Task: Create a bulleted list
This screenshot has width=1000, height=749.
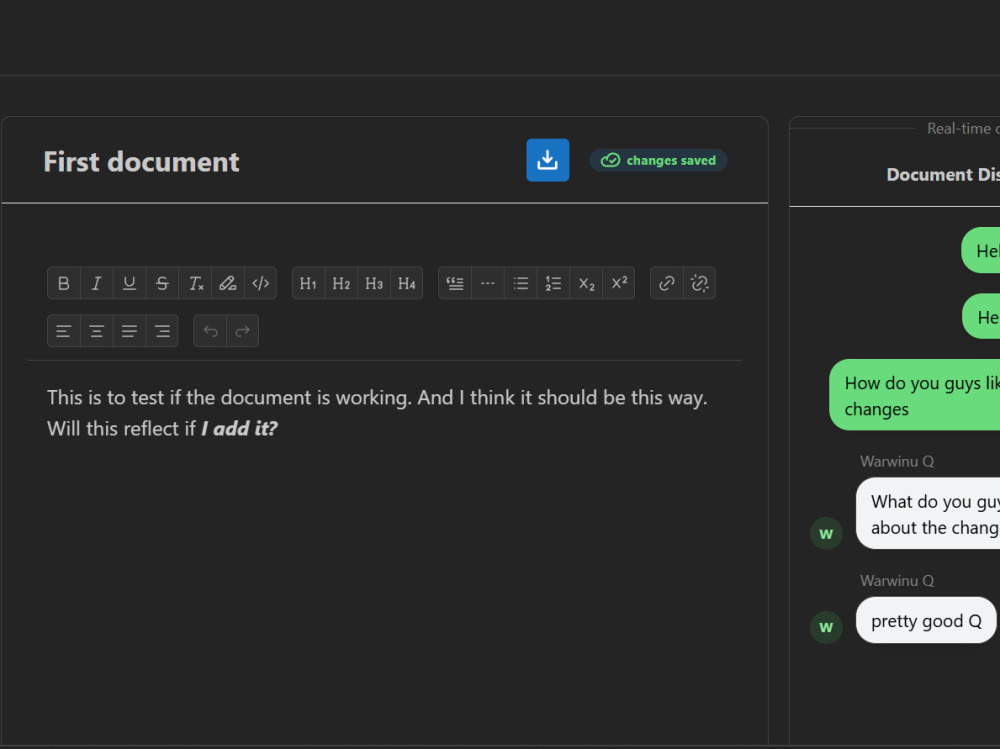Action: [520, 283]
